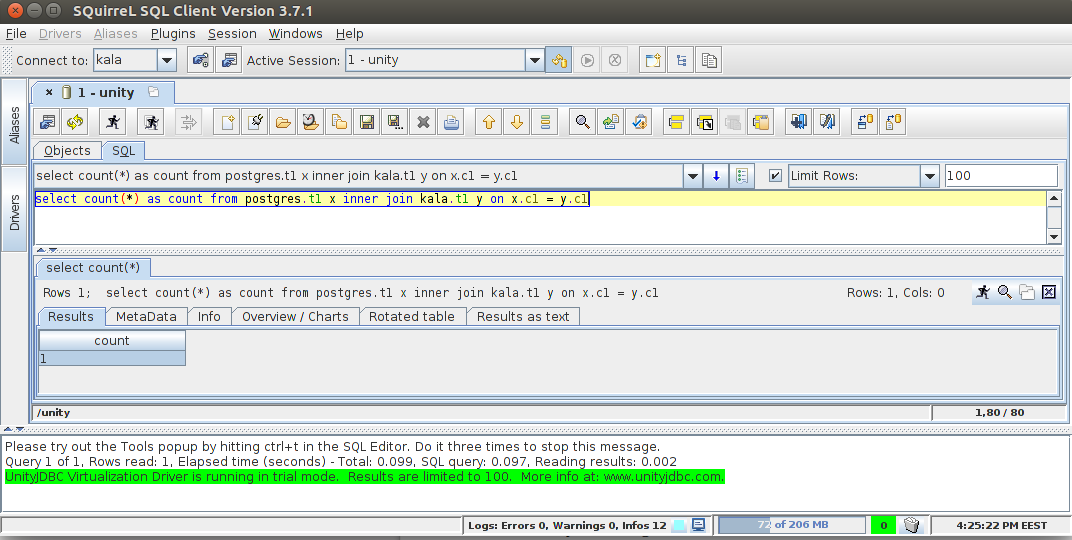1072x540 pixels.
Task: Run the SQL with the running-man icon
Action: 113,122
